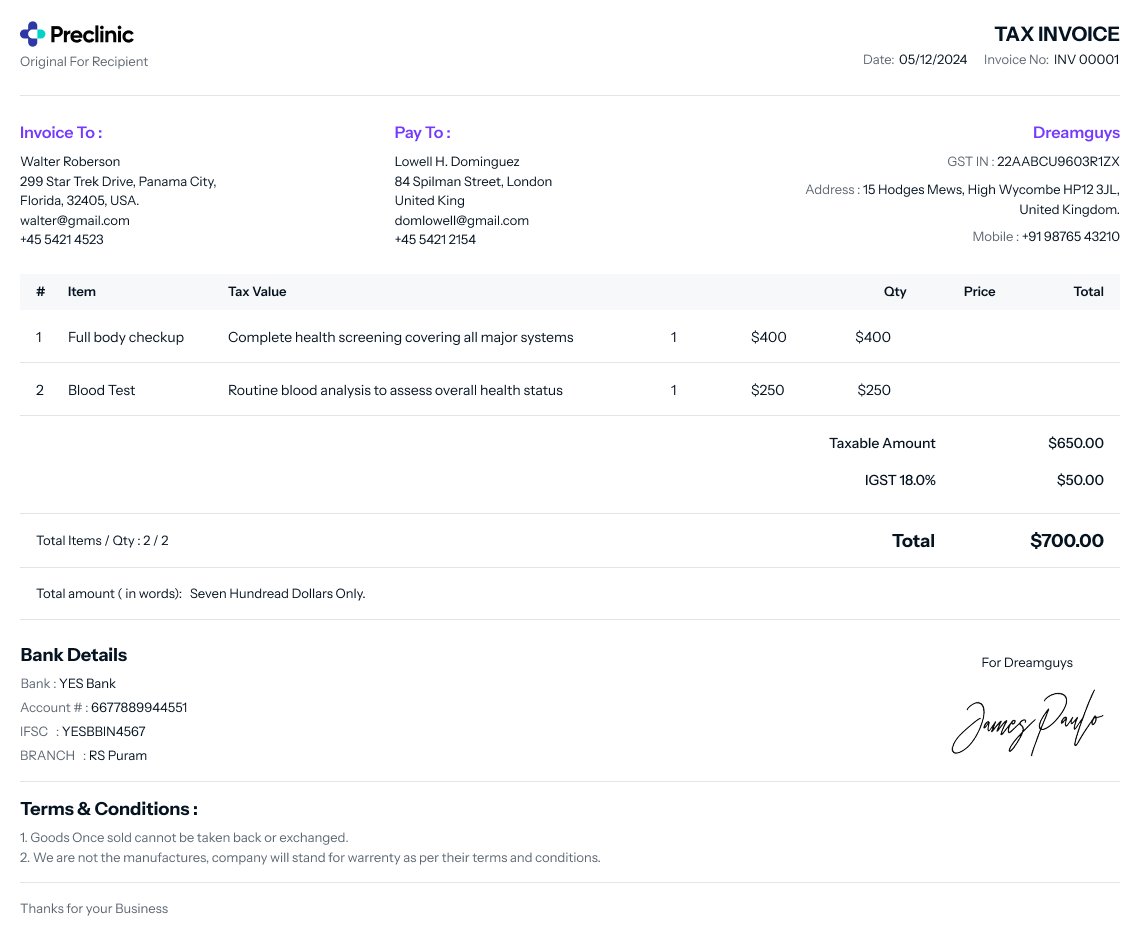The image size is (1140, 939).
Task: Click the Terms & Conditions heading
Action: (x=109, y=808)
